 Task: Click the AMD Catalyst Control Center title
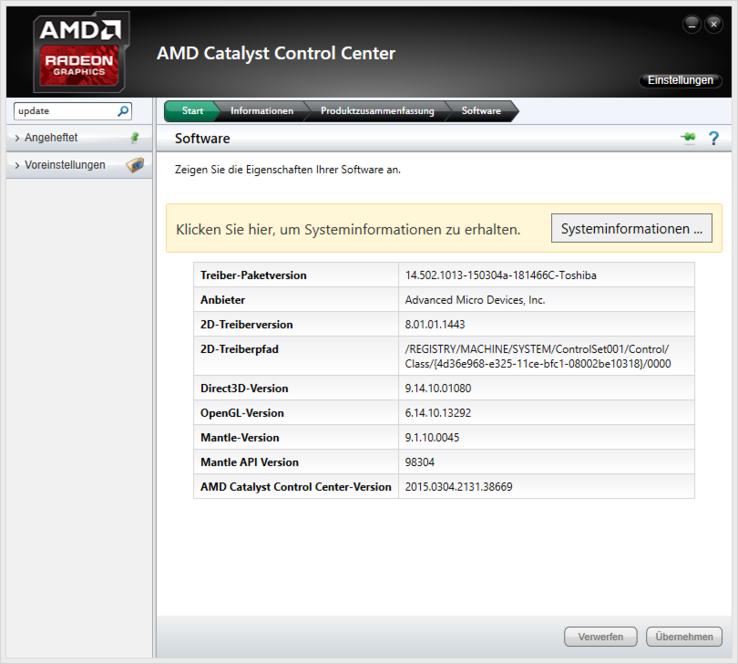coord(276,53)
